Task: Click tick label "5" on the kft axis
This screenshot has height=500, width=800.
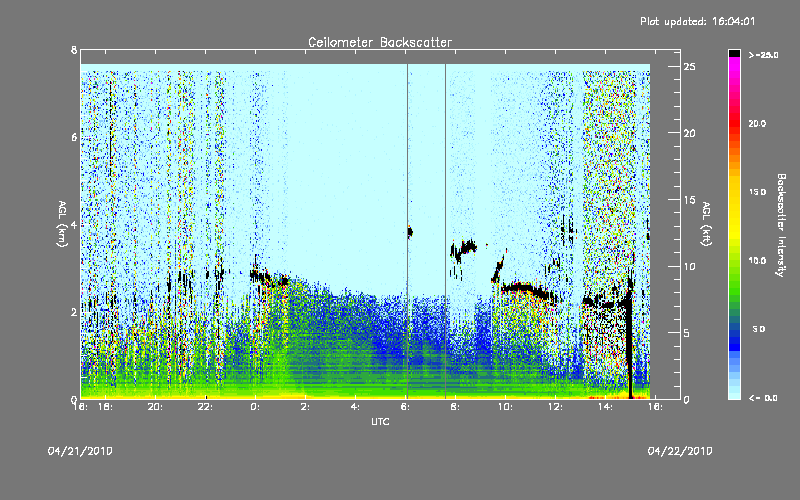Action: [687, 333]
